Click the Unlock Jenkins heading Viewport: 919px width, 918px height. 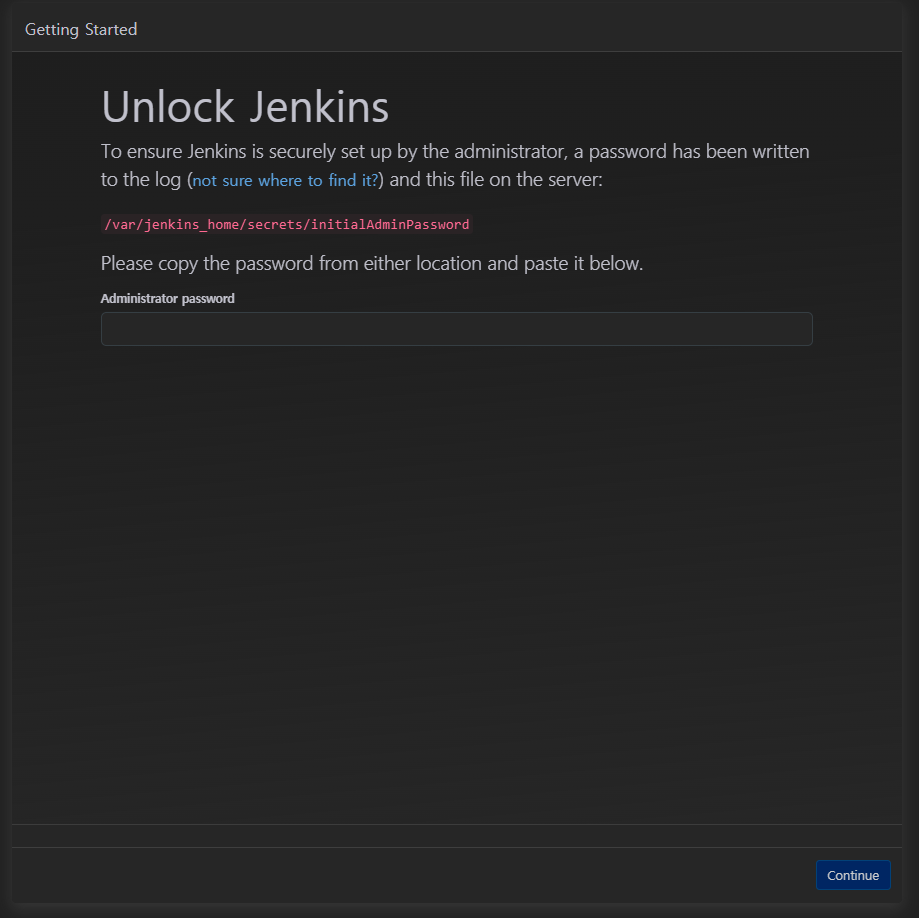pyautogui.click(x=245, y=107)
